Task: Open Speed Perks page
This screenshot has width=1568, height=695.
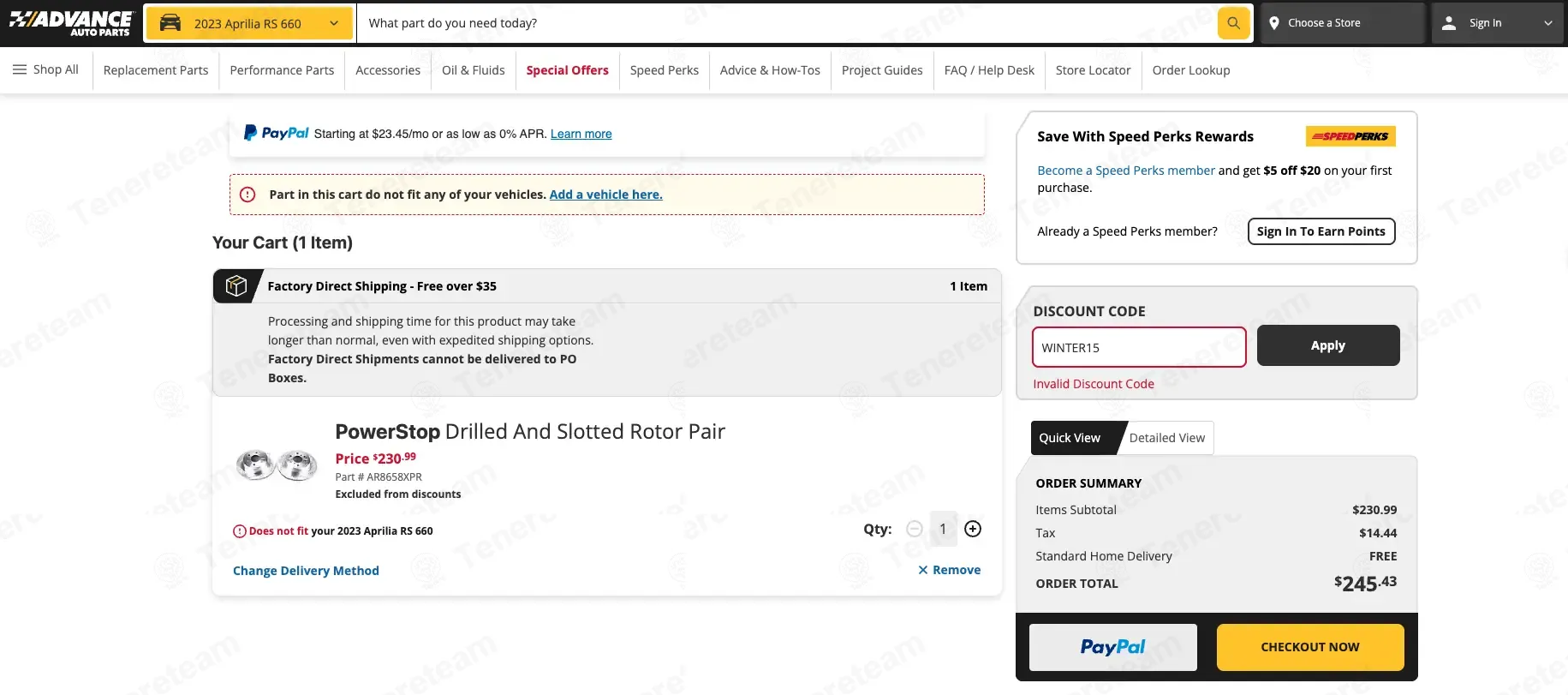Action: click(x=665, y=70)
